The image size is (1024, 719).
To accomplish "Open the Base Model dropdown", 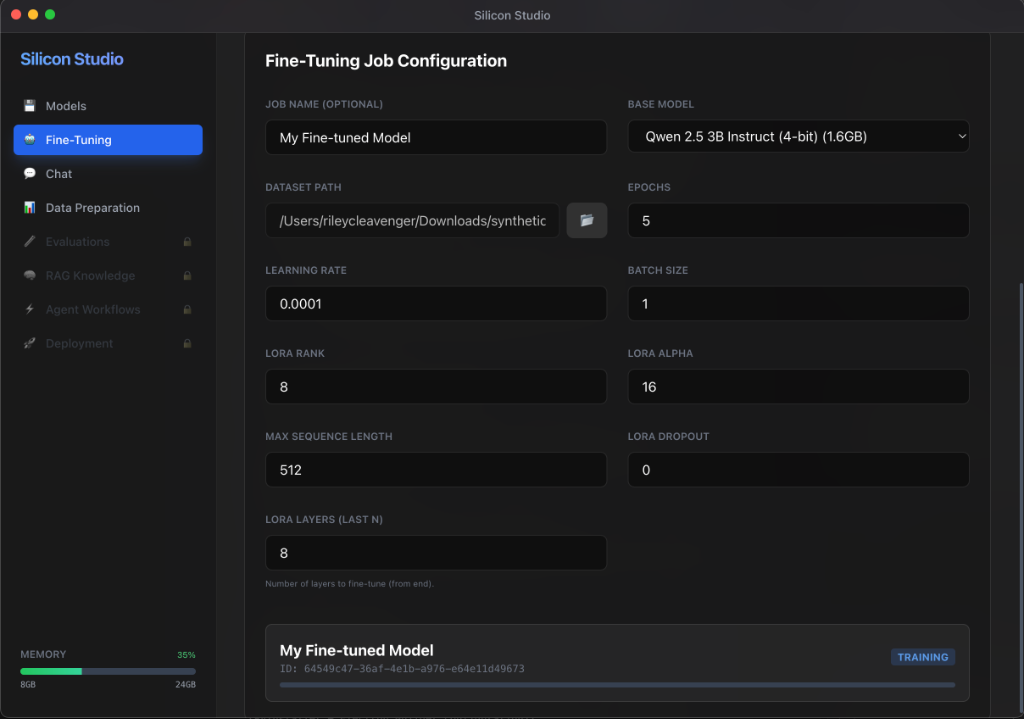I will coord(798,136).
